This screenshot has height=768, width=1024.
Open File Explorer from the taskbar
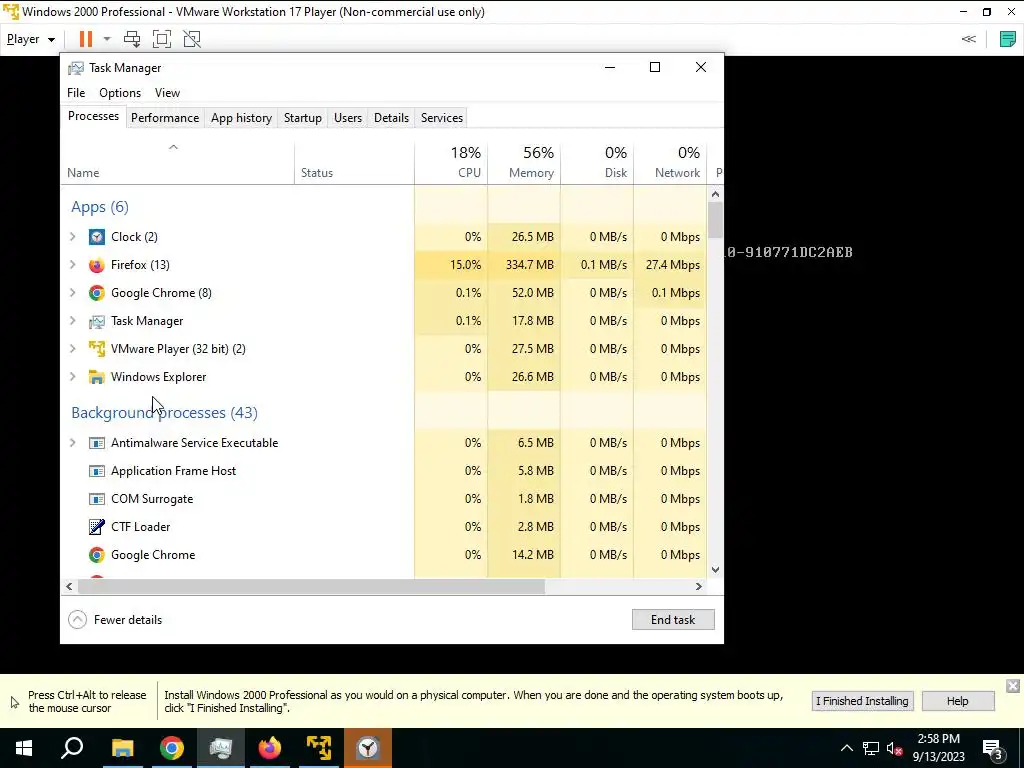[122, 748]
